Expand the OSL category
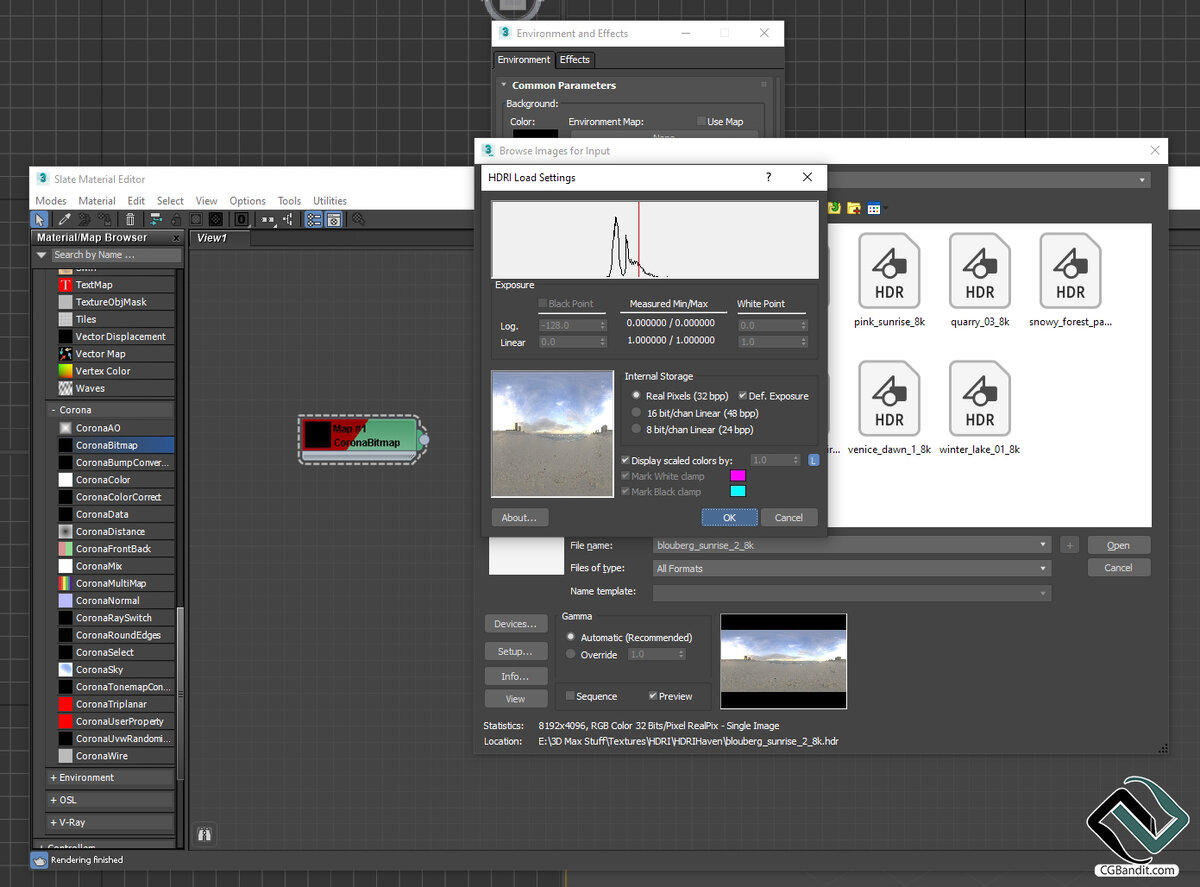This screenshot has width=1200, height=887. (53, 800)
